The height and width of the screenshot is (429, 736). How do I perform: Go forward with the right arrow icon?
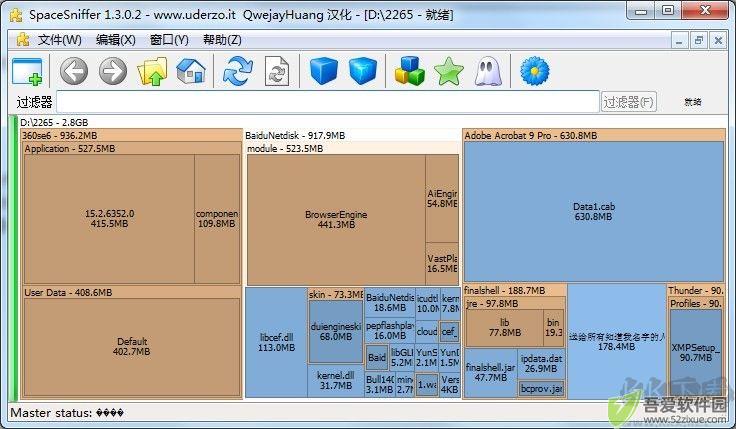113,71
